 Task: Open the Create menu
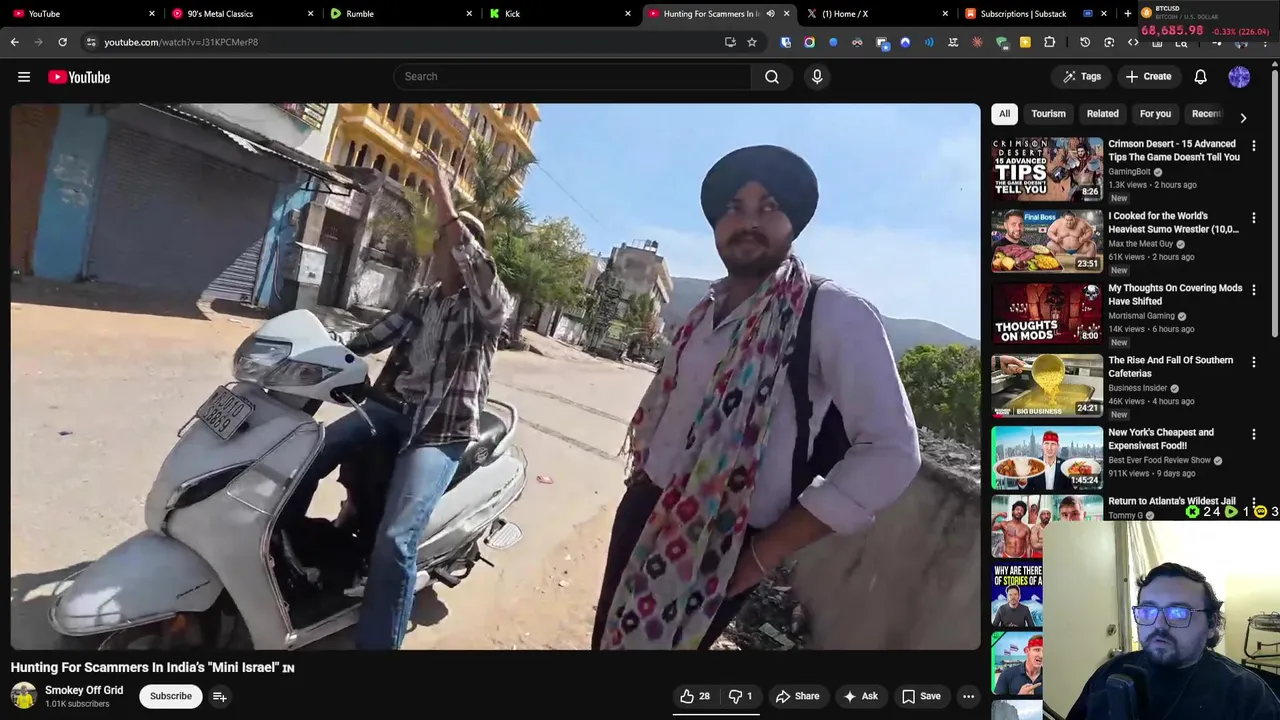1148,77
